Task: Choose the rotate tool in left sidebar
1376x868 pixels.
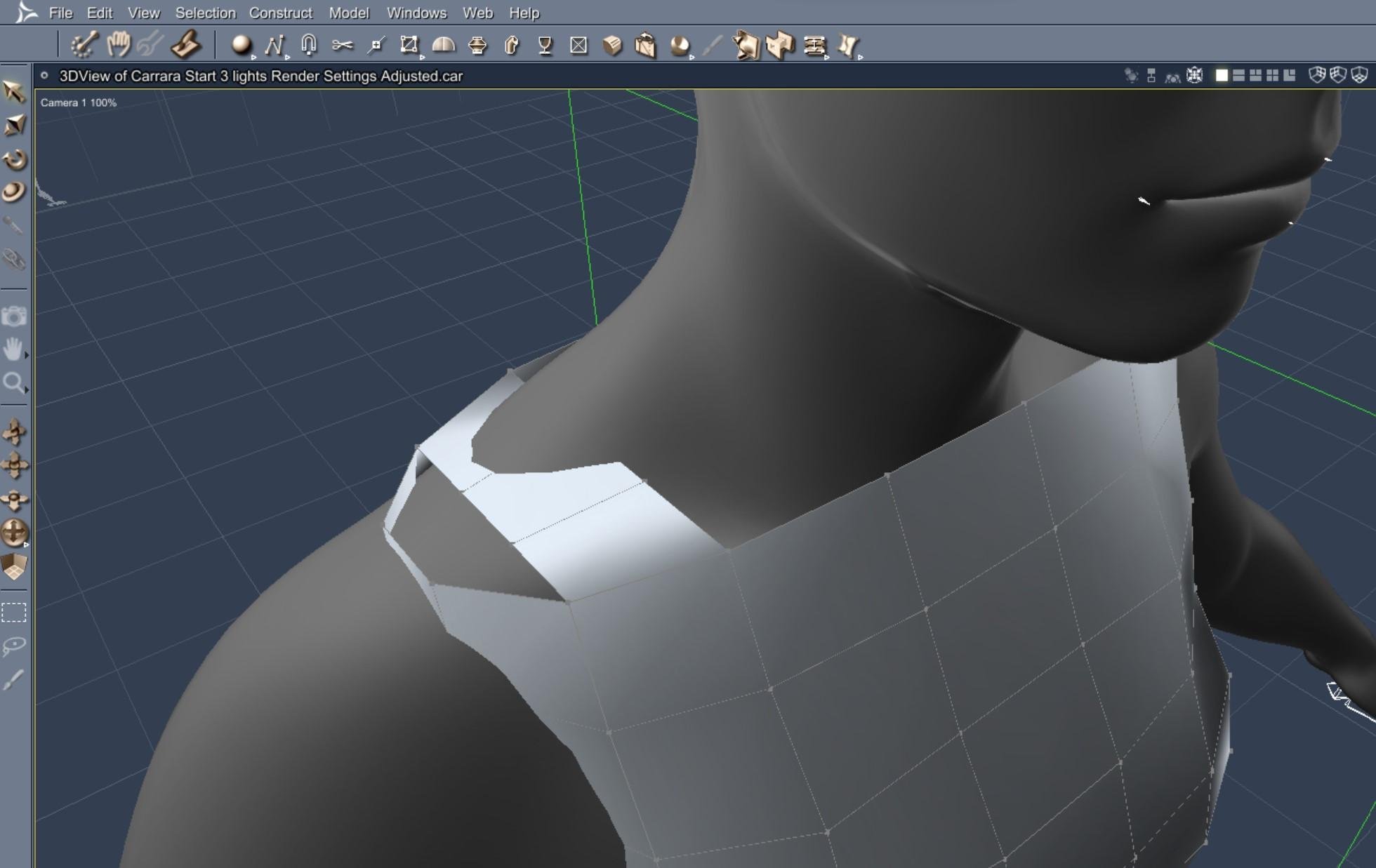Action: click(x=15, y=159)
